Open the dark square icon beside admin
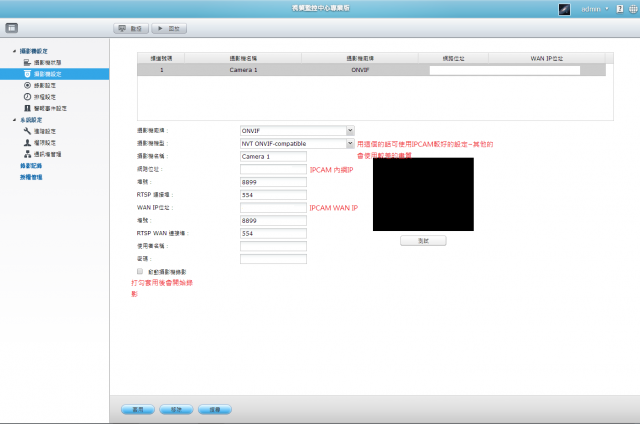640x424 pixels. point(564,9)
